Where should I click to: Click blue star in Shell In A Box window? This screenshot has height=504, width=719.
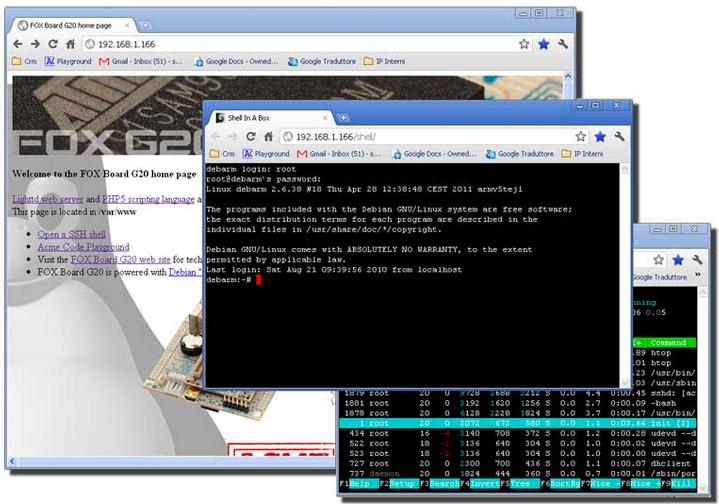(600, 136)
